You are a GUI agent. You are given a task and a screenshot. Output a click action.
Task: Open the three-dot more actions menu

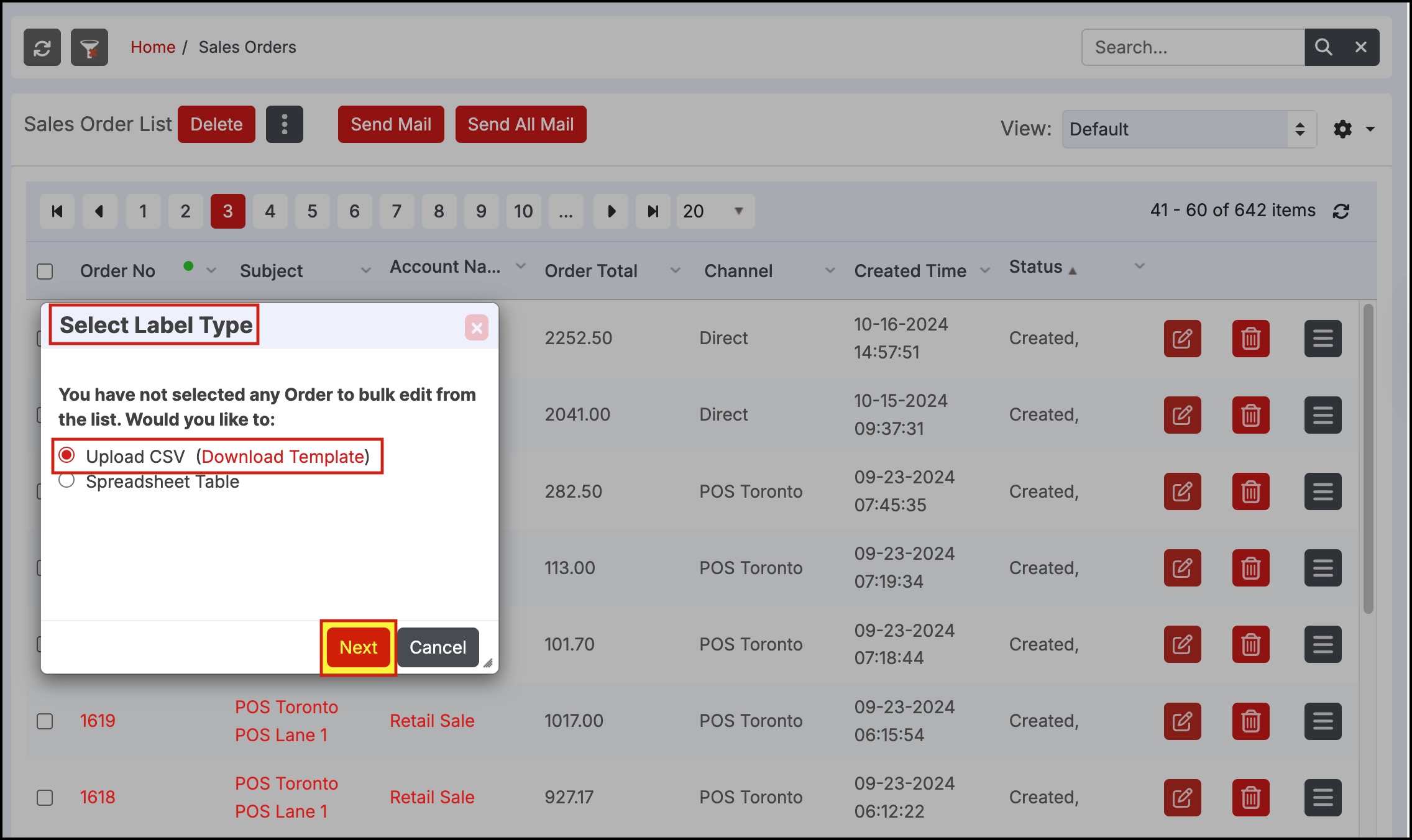pos(284,124)
